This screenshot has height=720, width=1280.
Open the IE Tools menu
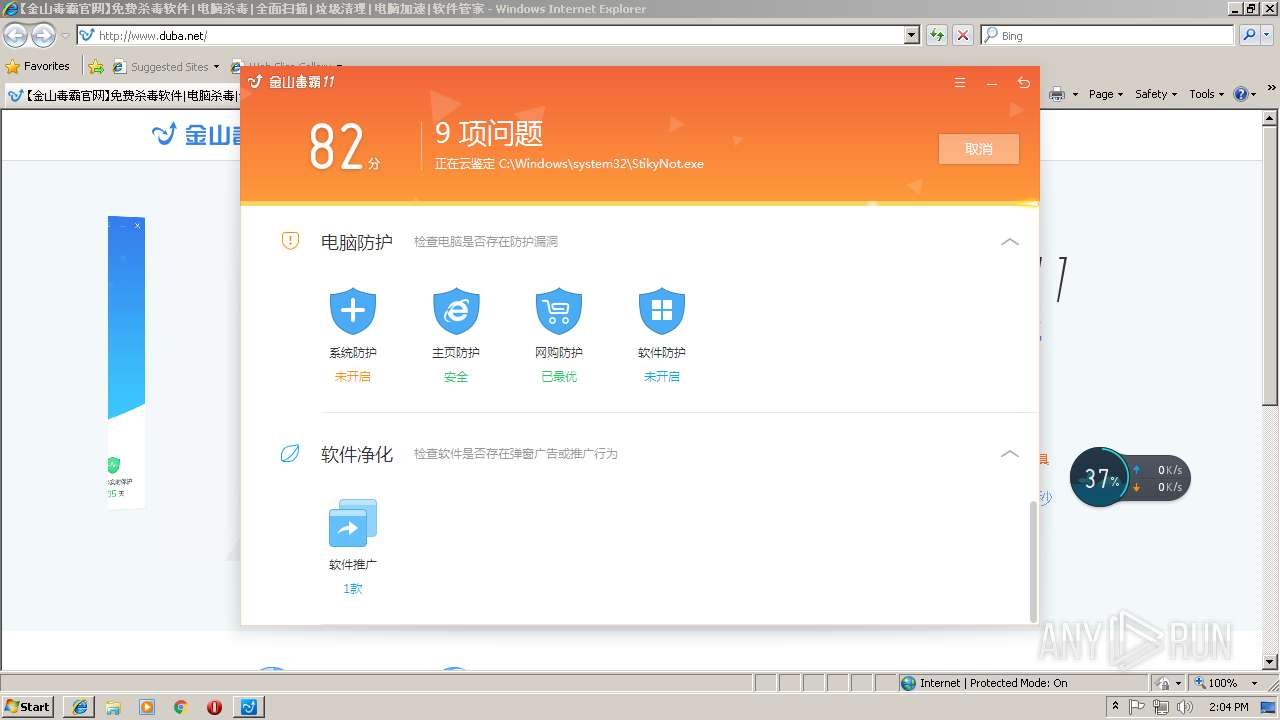tap(1206, 94)
